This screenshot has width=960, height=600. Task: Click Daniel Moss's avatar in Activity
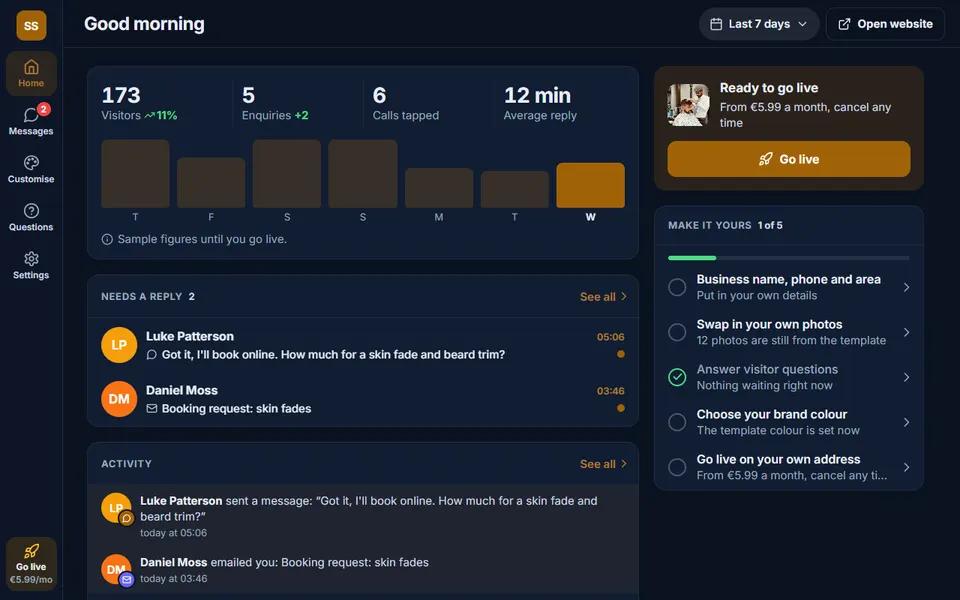116,569
